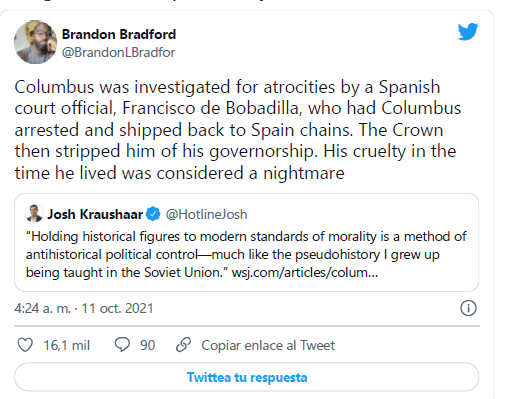The width and height of the screenshot is (518, 399).
Task: Click the chain link copy icon
Action: [183, 345]
